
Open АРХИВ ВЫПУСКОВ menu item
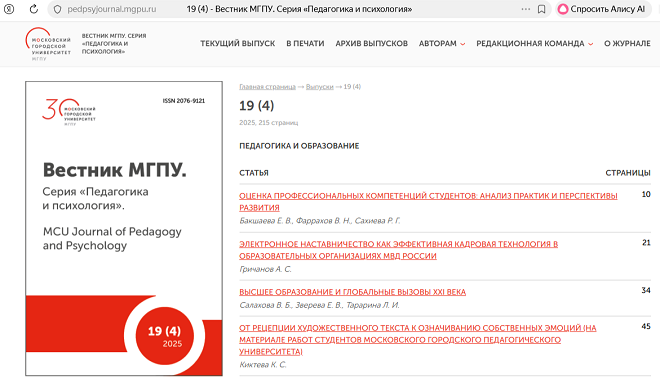371,43
